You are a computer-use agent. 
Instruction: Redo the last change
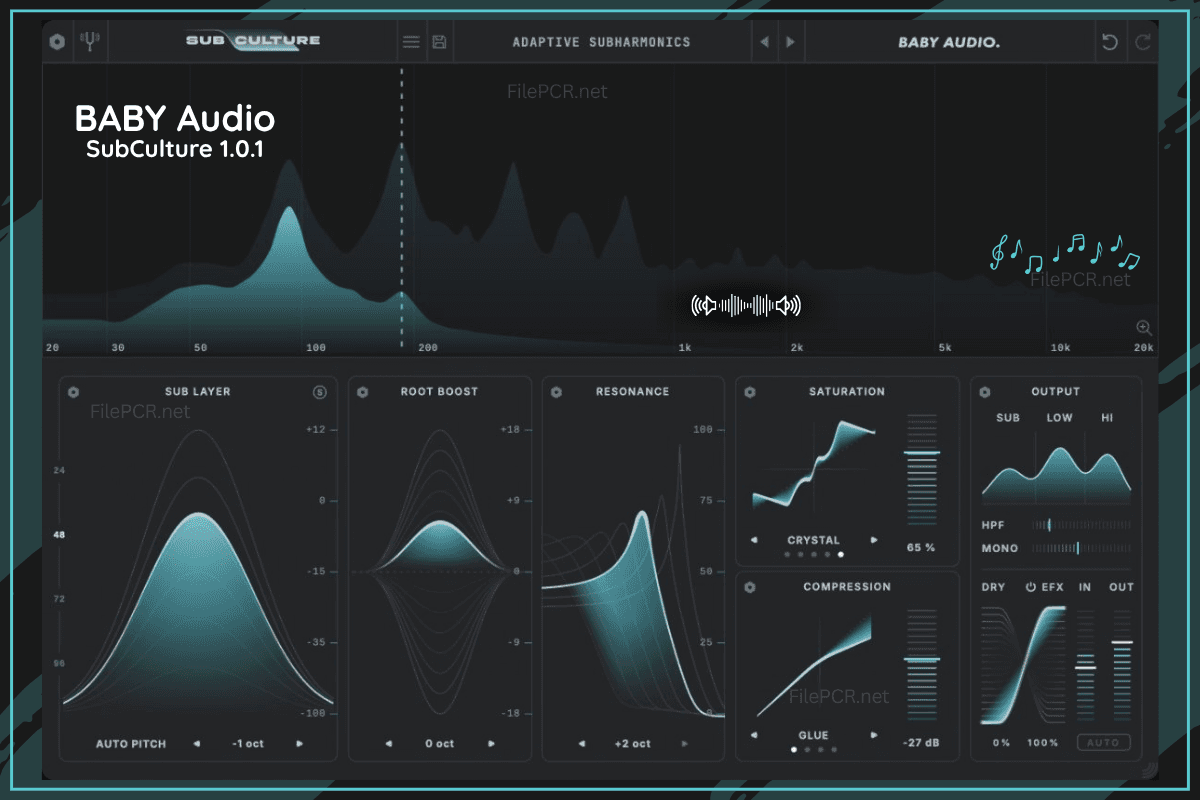pyautogui.click(x=1142, y=42)
